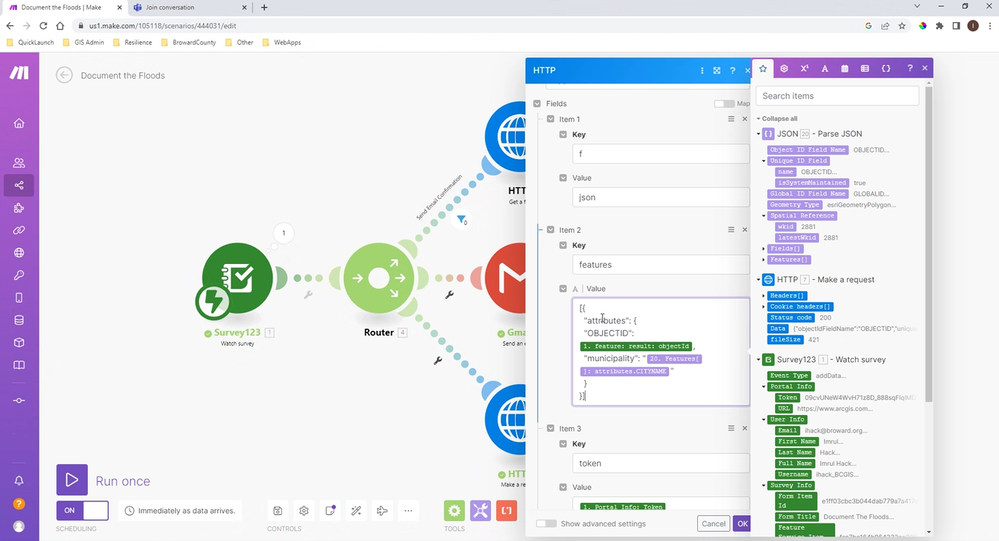Click the Save scenario disk icon
This screenshot has height=541, width=999.
coord(278,510)
